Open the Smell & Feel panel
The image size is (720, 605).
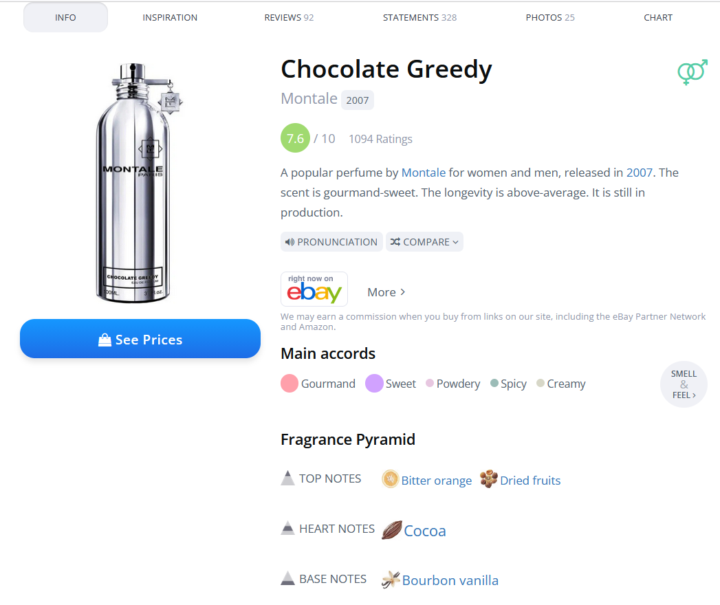click(684, 385)
